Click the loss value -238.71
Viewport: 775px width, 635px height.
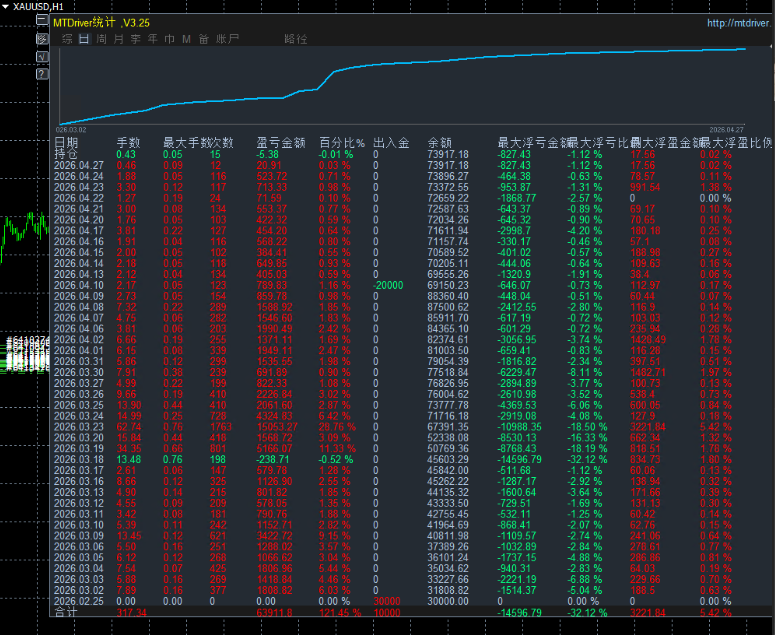273,459
